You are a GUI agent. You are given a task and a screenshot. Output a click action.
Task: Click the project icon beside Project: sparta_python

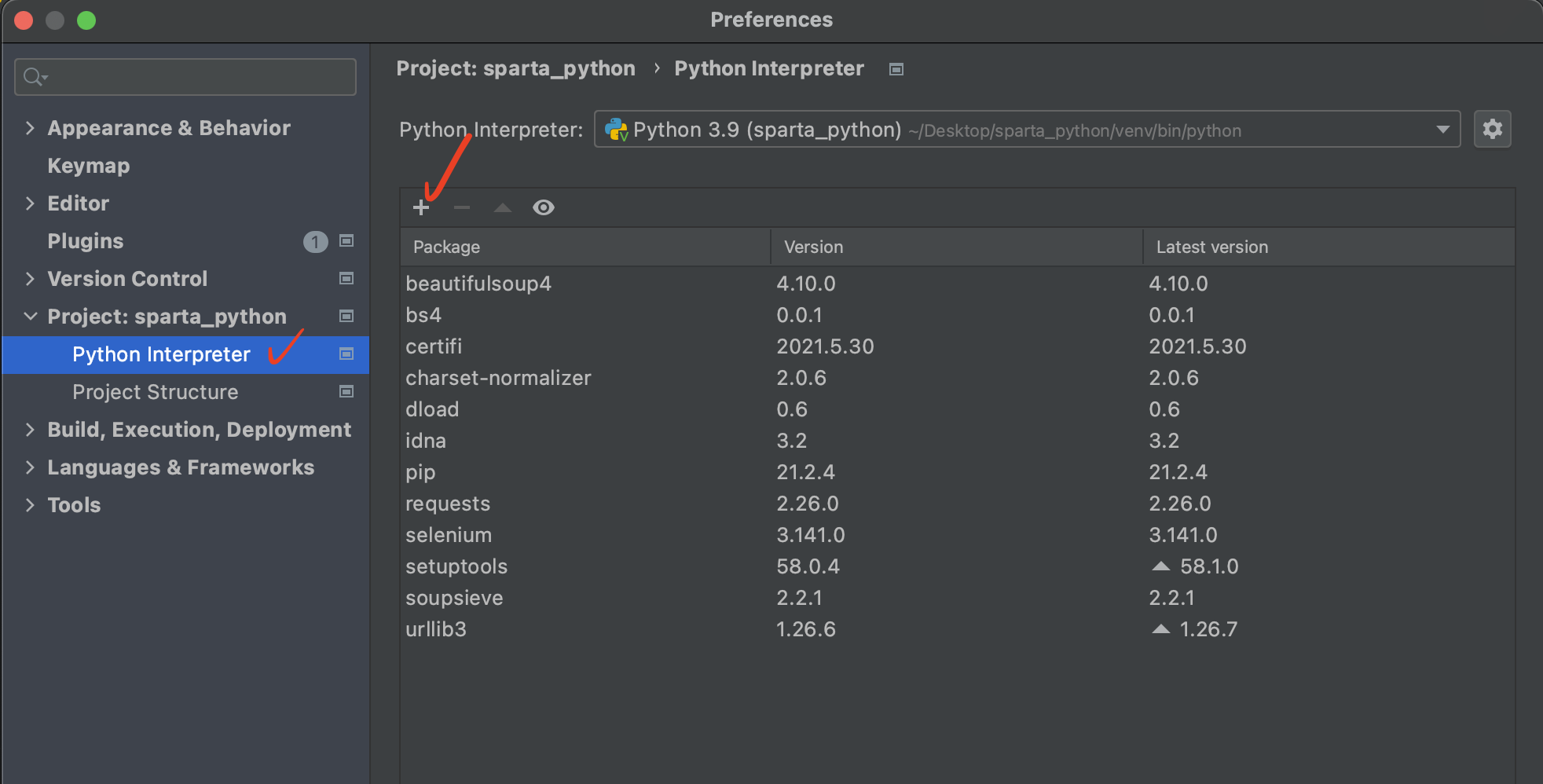click(346, 316)
